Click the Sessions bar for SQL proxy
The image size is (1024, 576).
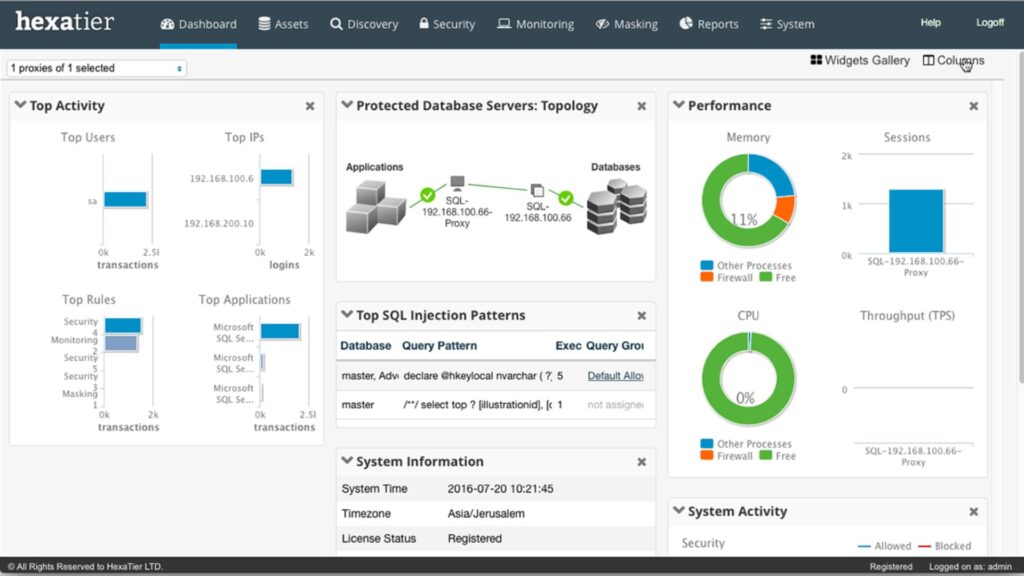click(x=916, y=221)
